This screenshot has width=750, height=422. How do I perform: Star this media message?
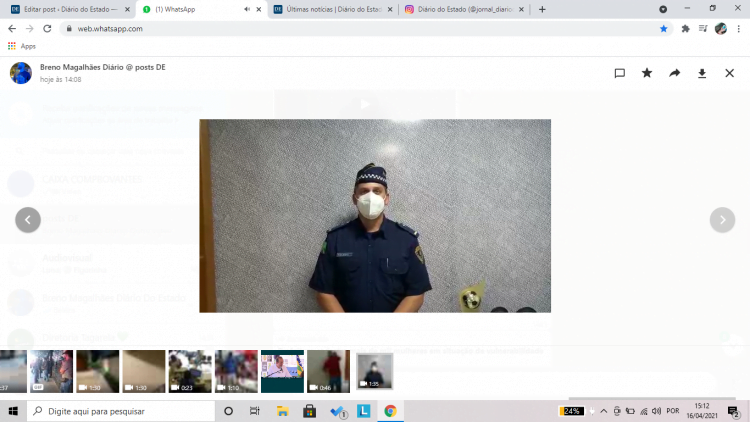coord(647,73)
